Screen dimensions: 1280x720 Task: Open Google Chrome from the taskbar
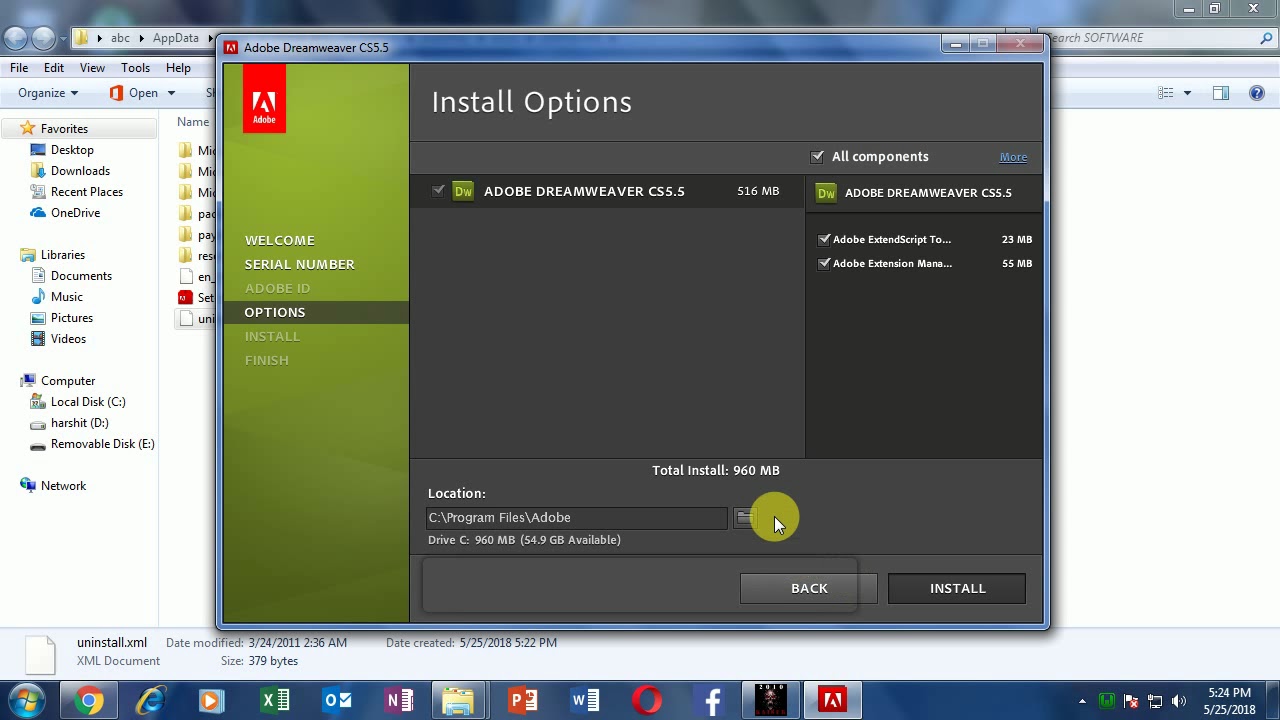click(89, 701)
